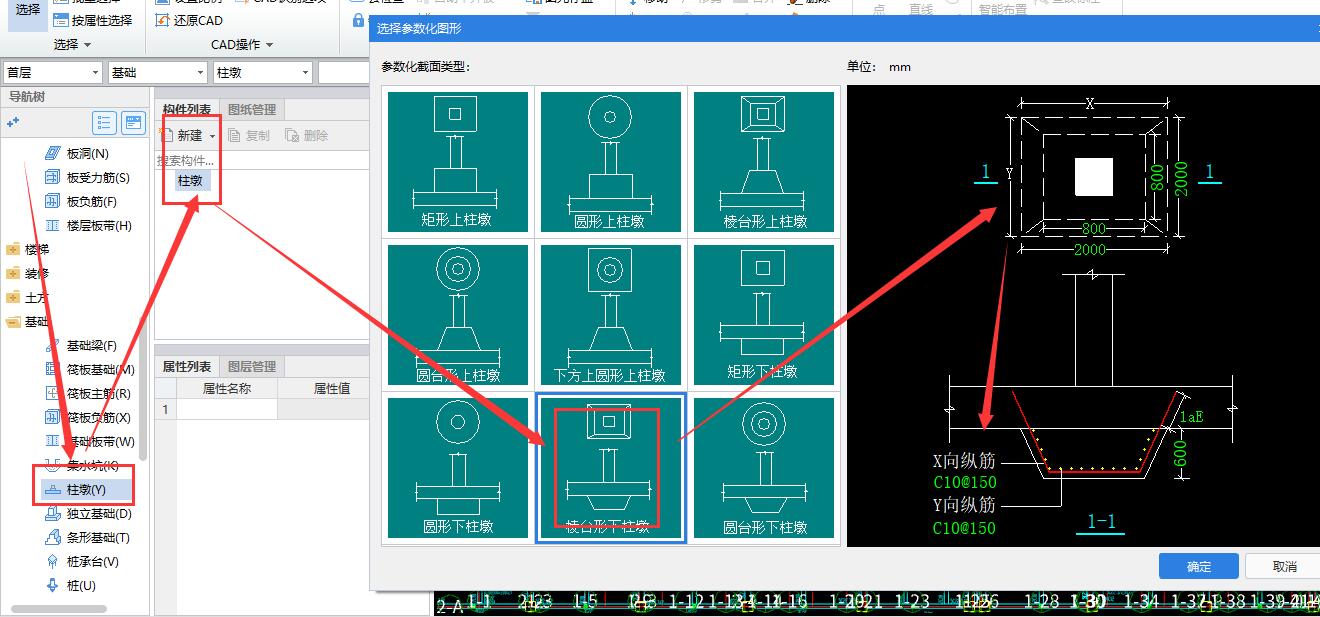
Task: Switch navigation tree to list view icon
Action: click(104, 123)
